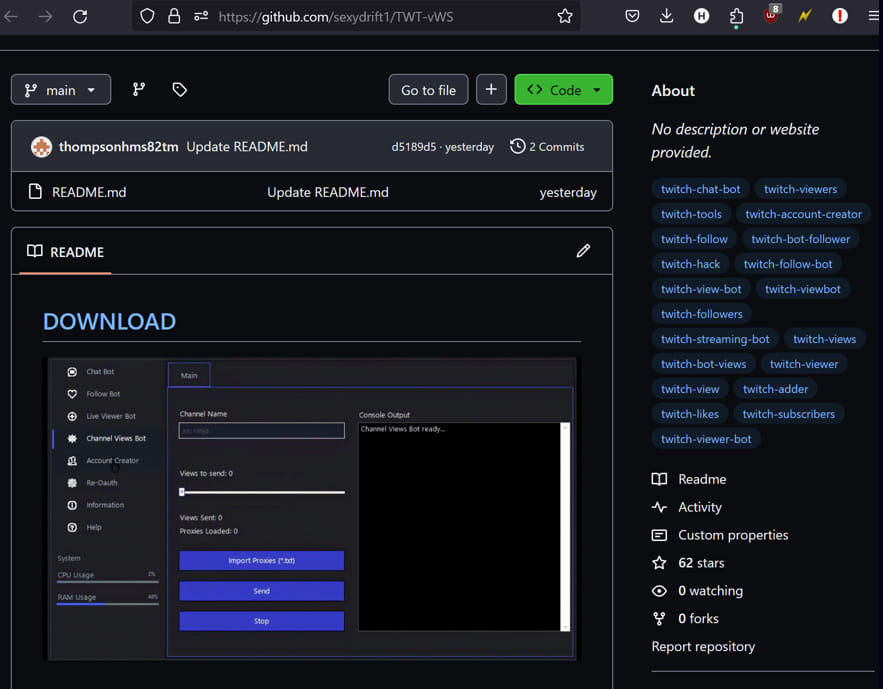Viewport: 883px width, 689px height.
Task: View the 62 stars list
Action: (701, 563)
